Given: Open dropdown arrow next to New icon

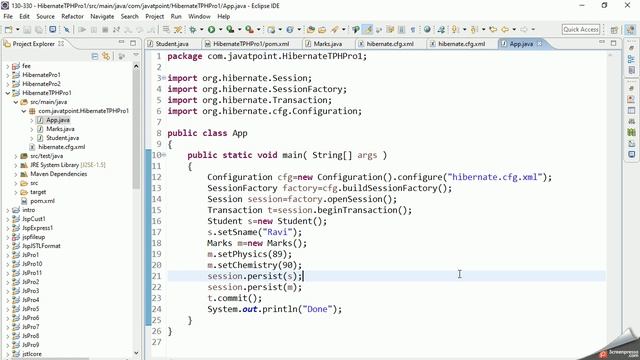Looking at the screenshot, I should pos(18,29).
